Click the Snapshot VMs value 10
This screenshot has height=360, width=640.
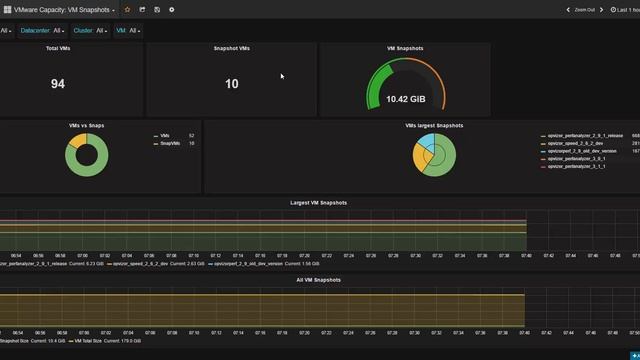click(x=231, y=84)
